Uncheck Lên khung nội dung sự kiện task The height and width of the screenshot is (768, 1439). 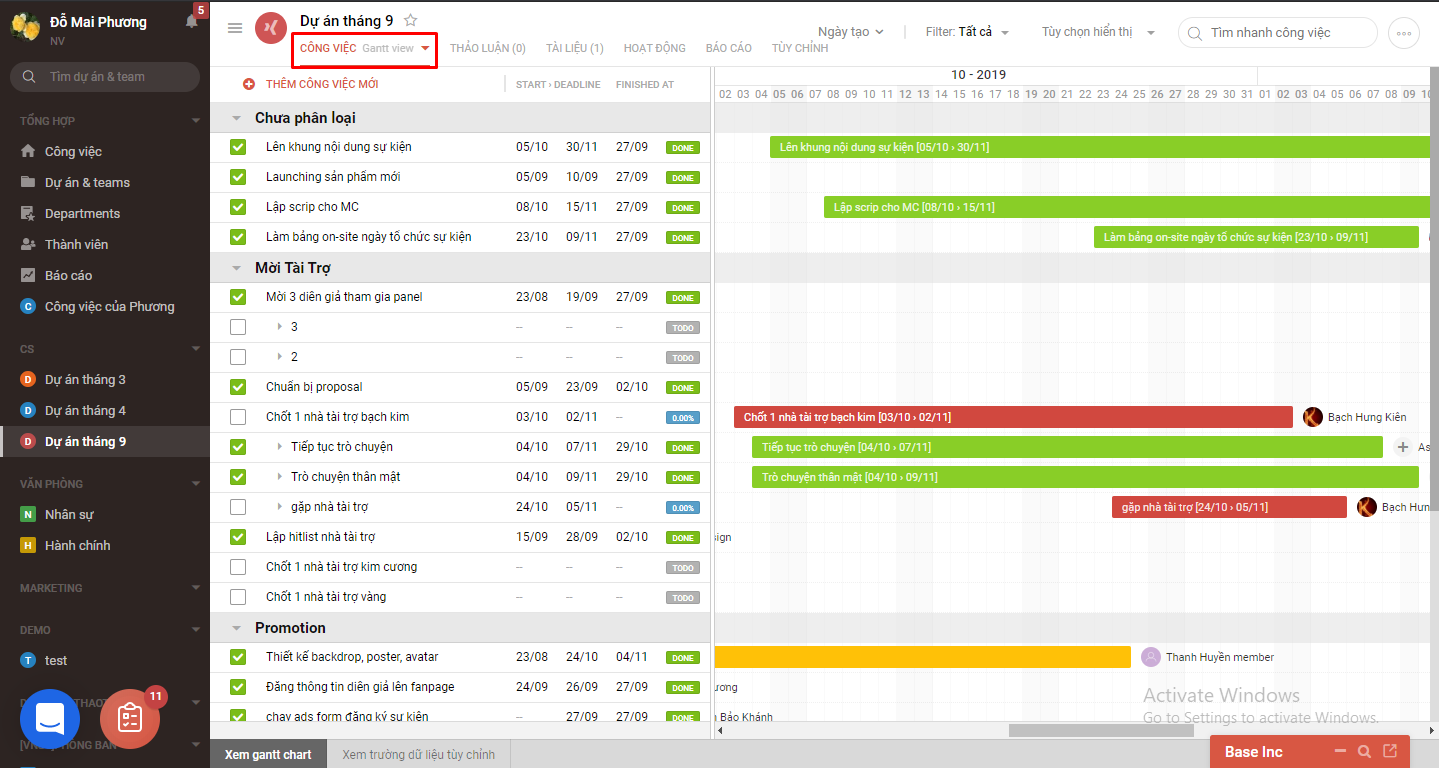coord(238,147)
